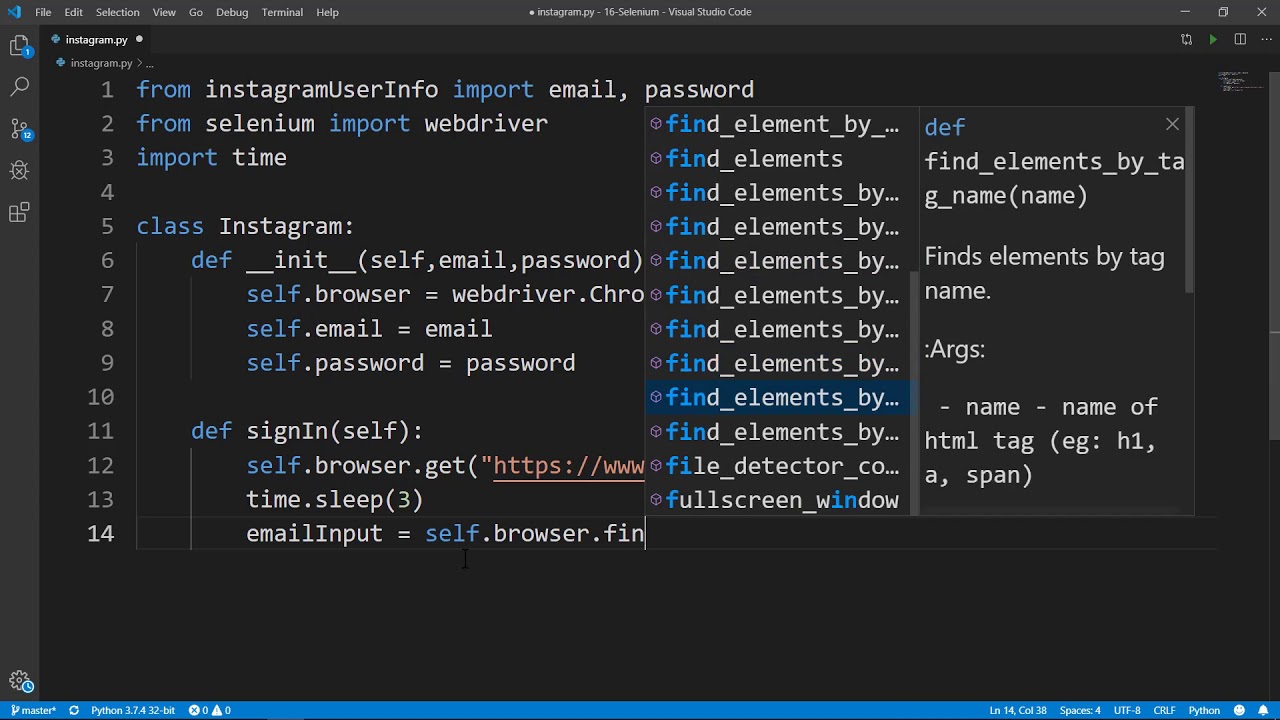Open the Debug menu
The width and height of the screenshot is (1280, 720).
(232, 12)
